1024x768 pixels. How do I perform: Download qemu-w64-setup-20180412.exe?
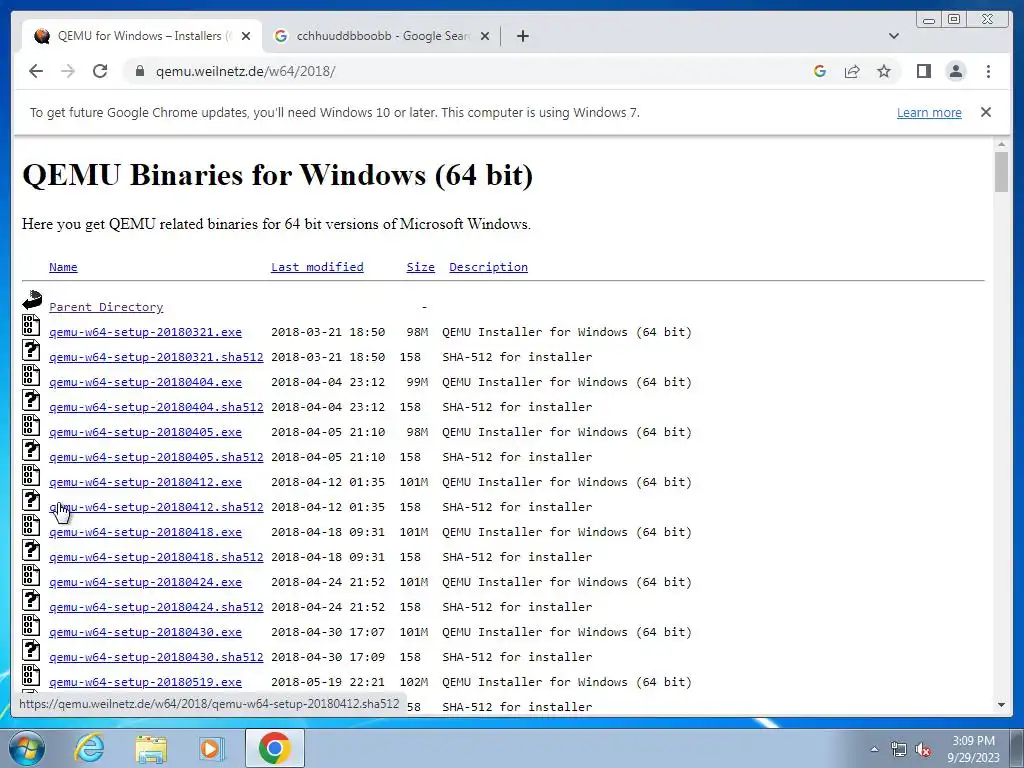145,482
